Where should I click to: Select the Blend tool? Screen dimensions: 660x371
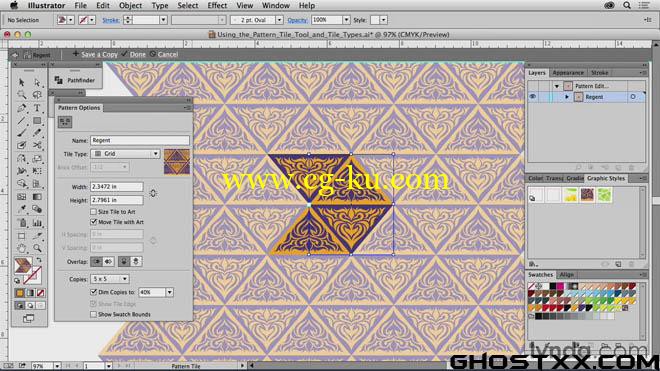coord(37,209)
